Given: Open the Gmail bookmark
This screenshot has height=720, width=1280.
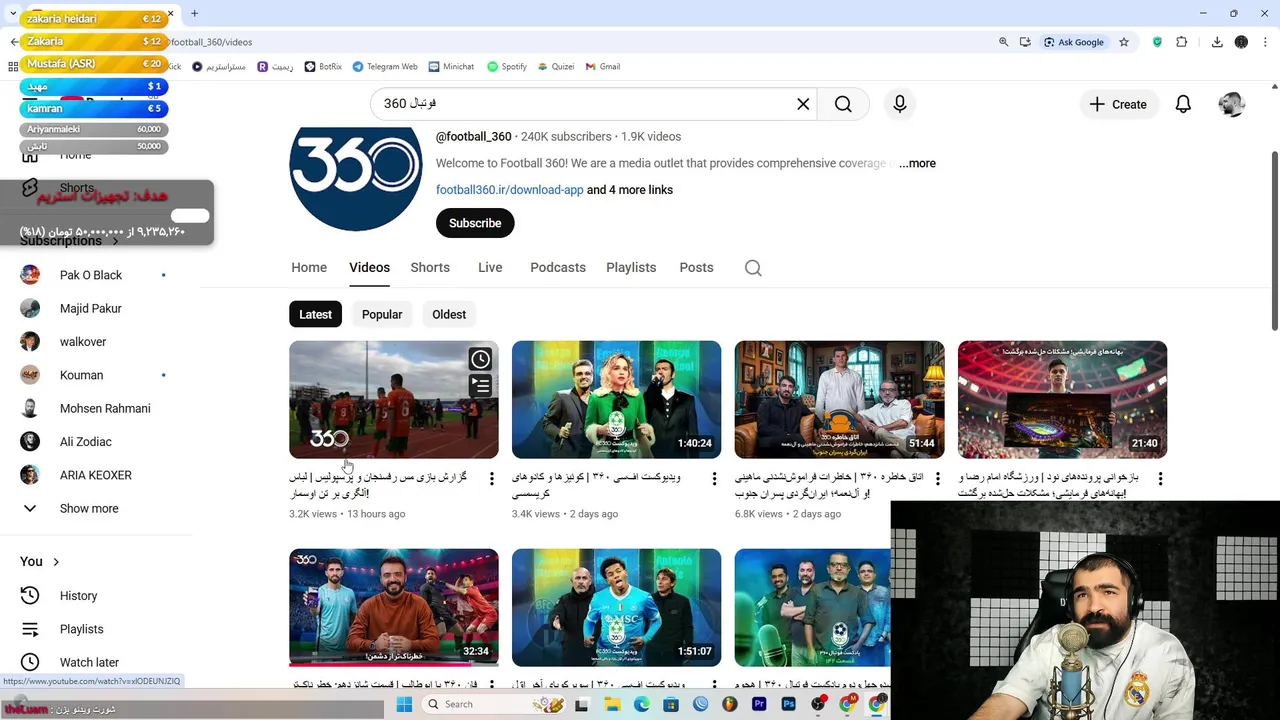Looking at the screenshot, I should tap(603, 67).
